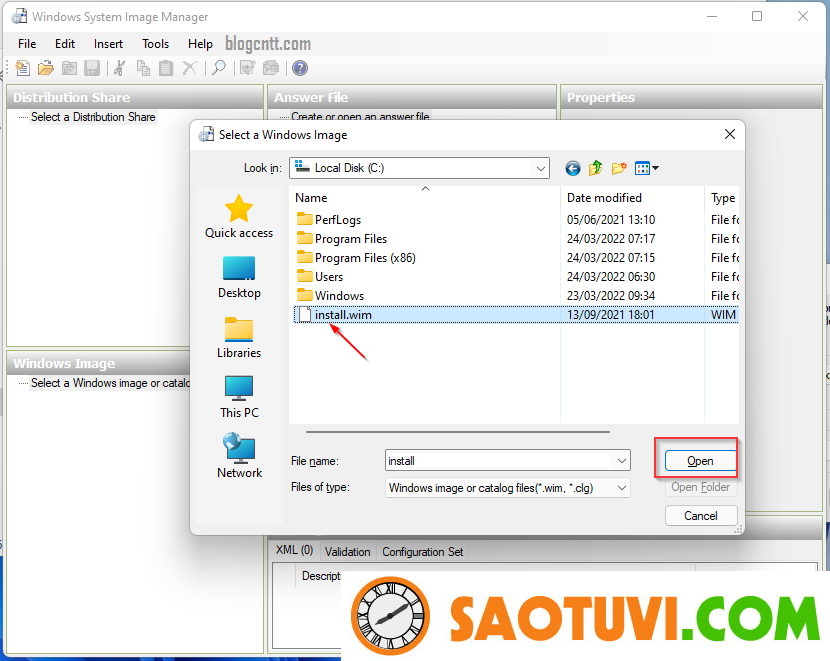The height and width of the screenshot is (661, 830).
Task: Click the Validate Answer File toolbar icon
Action: 247,68
